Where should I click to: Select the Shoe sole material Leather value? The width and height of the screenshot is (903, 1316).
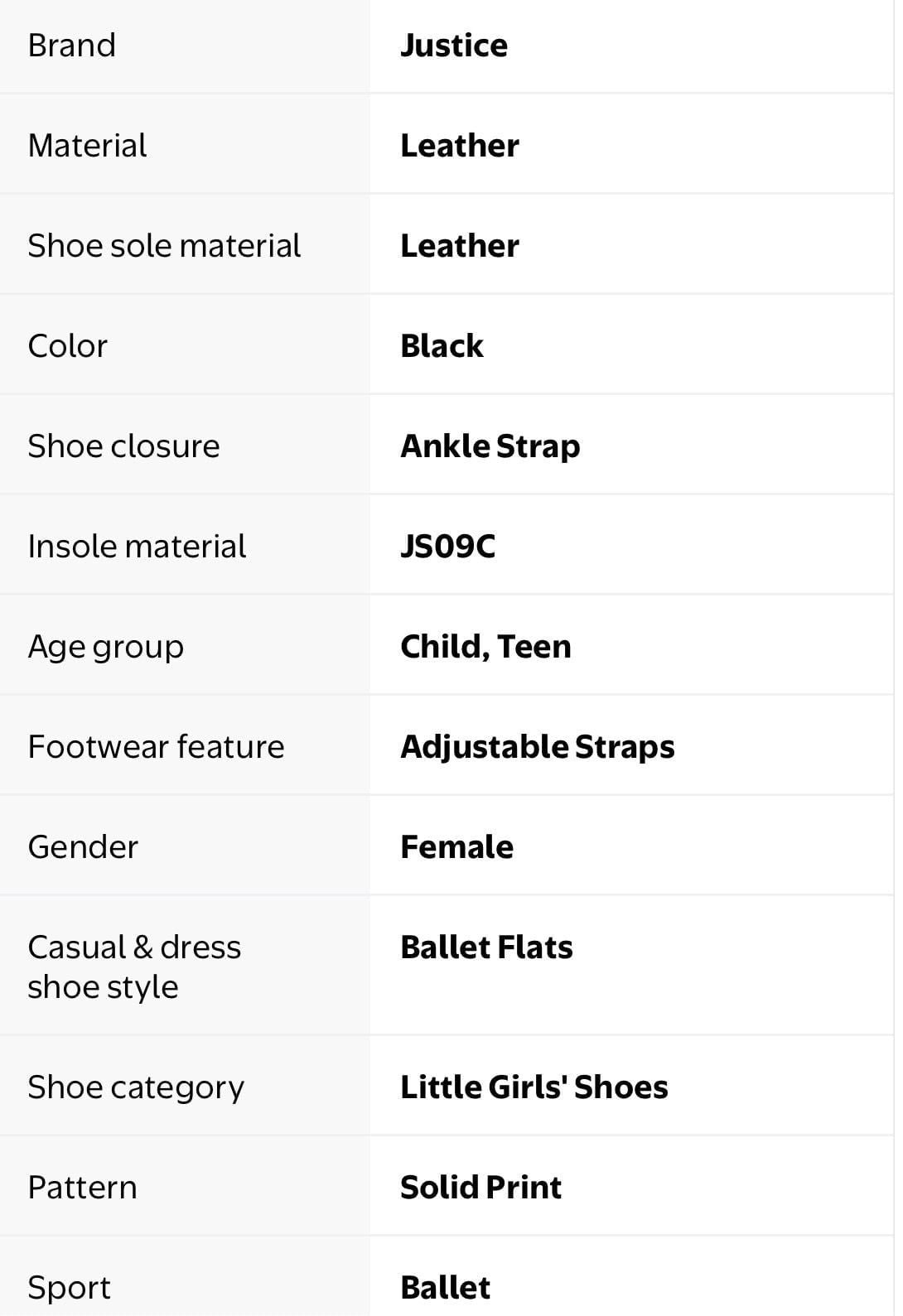pyautogui.click(x=460, y=246)
